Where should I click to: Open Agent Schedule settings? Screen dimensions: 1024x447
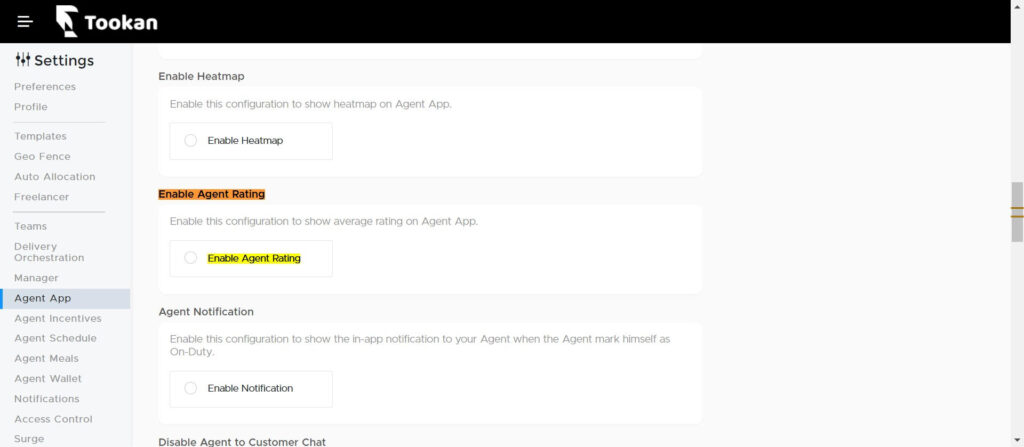pos(56,339)
